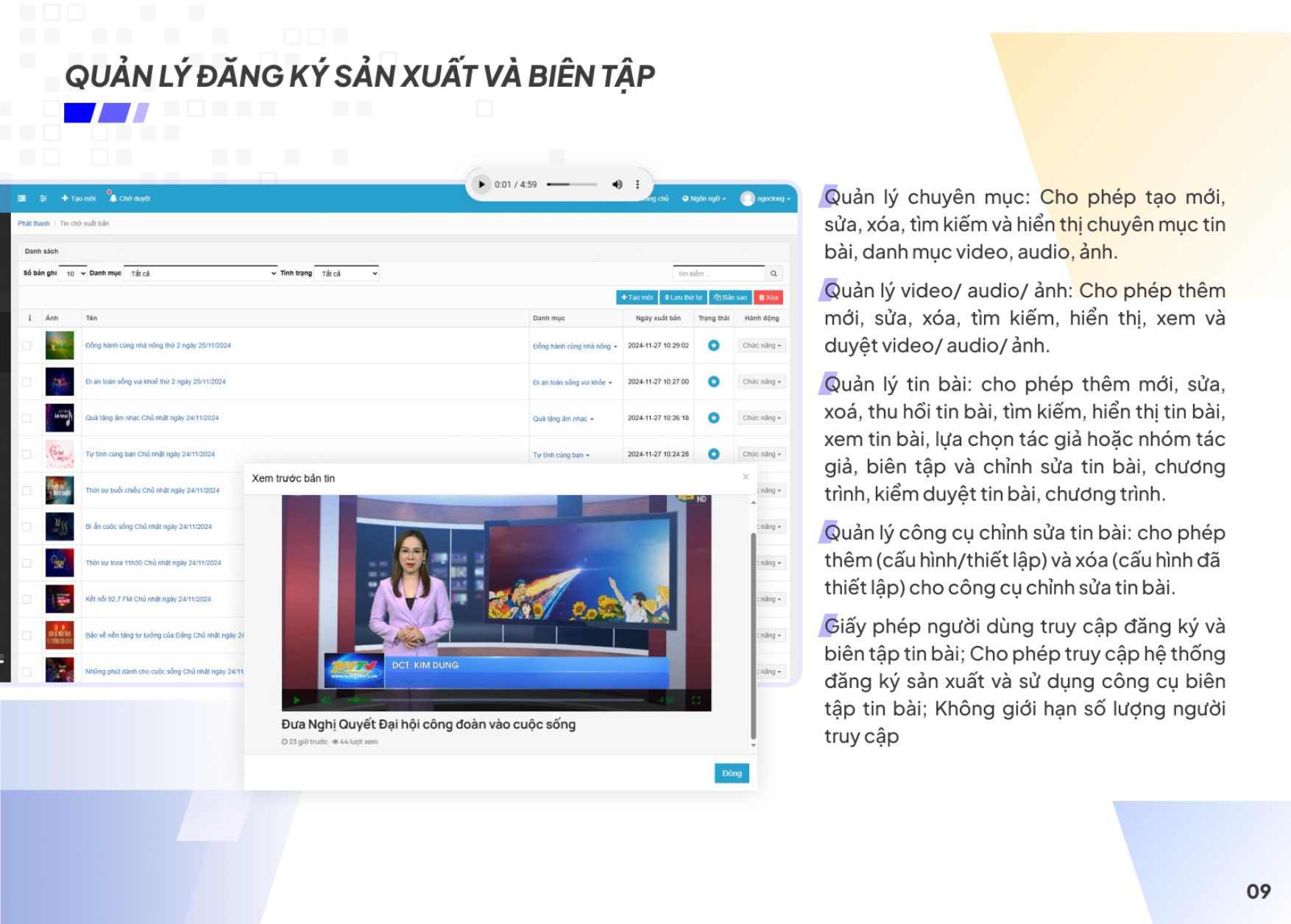Open the filter settings sliders icon
Screen dimensions: 1291x924
[x=43, y=199]
